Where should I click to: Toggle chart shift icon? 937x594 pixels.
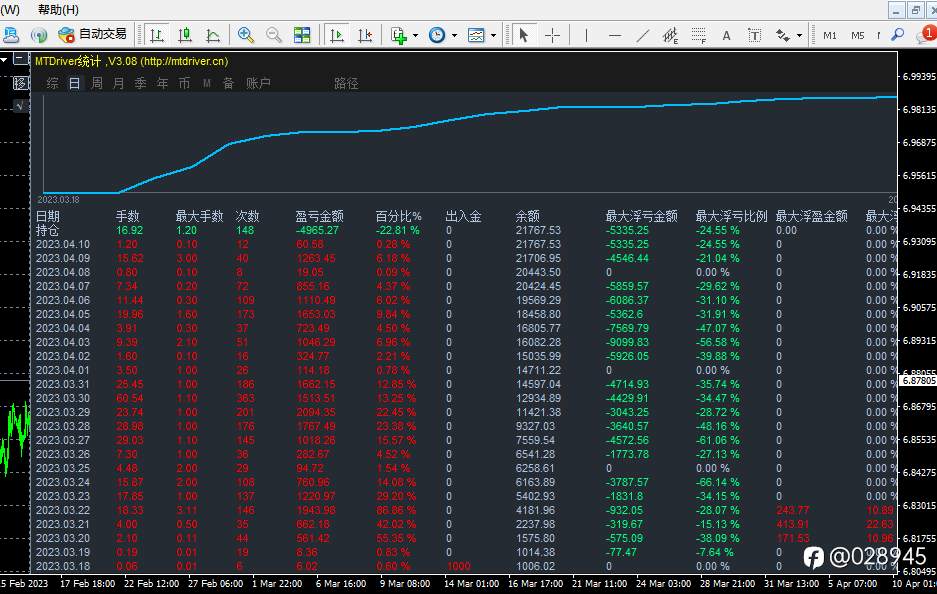coord(365,35)
